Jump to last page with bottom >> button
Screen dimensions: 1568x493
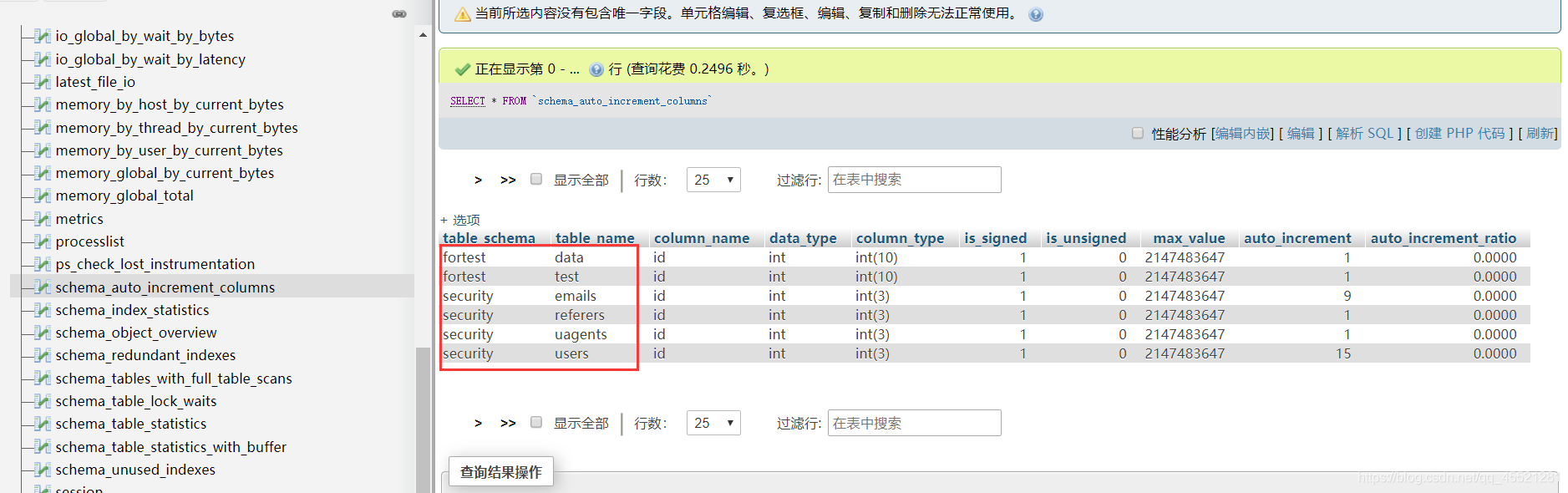tap(508, 423)
